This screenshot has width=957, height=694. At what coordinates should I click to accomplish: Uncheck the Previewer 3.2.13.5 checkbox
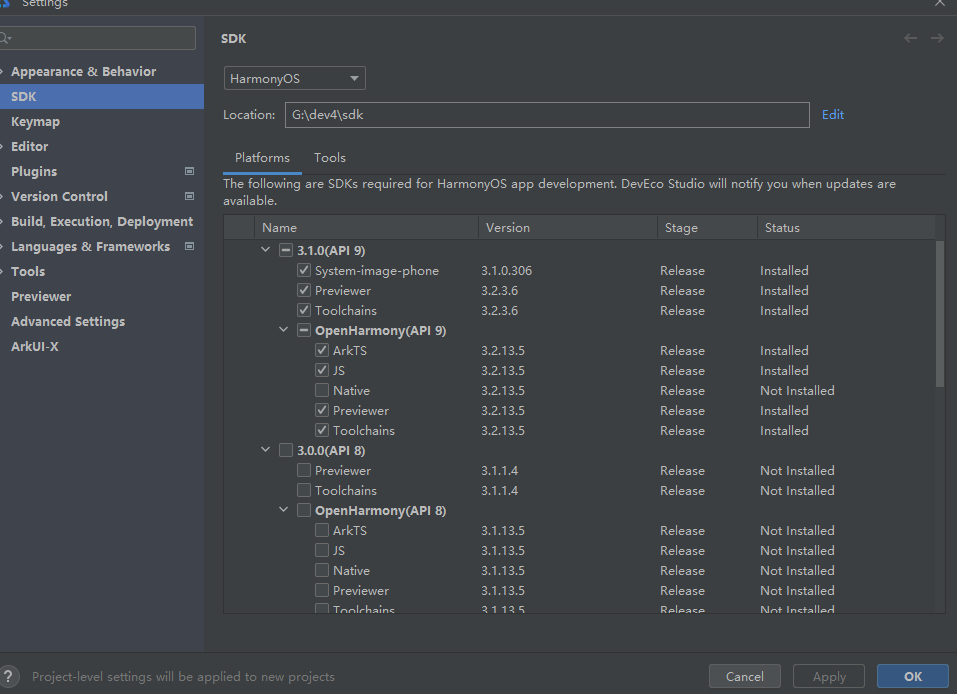coord(322,410)
